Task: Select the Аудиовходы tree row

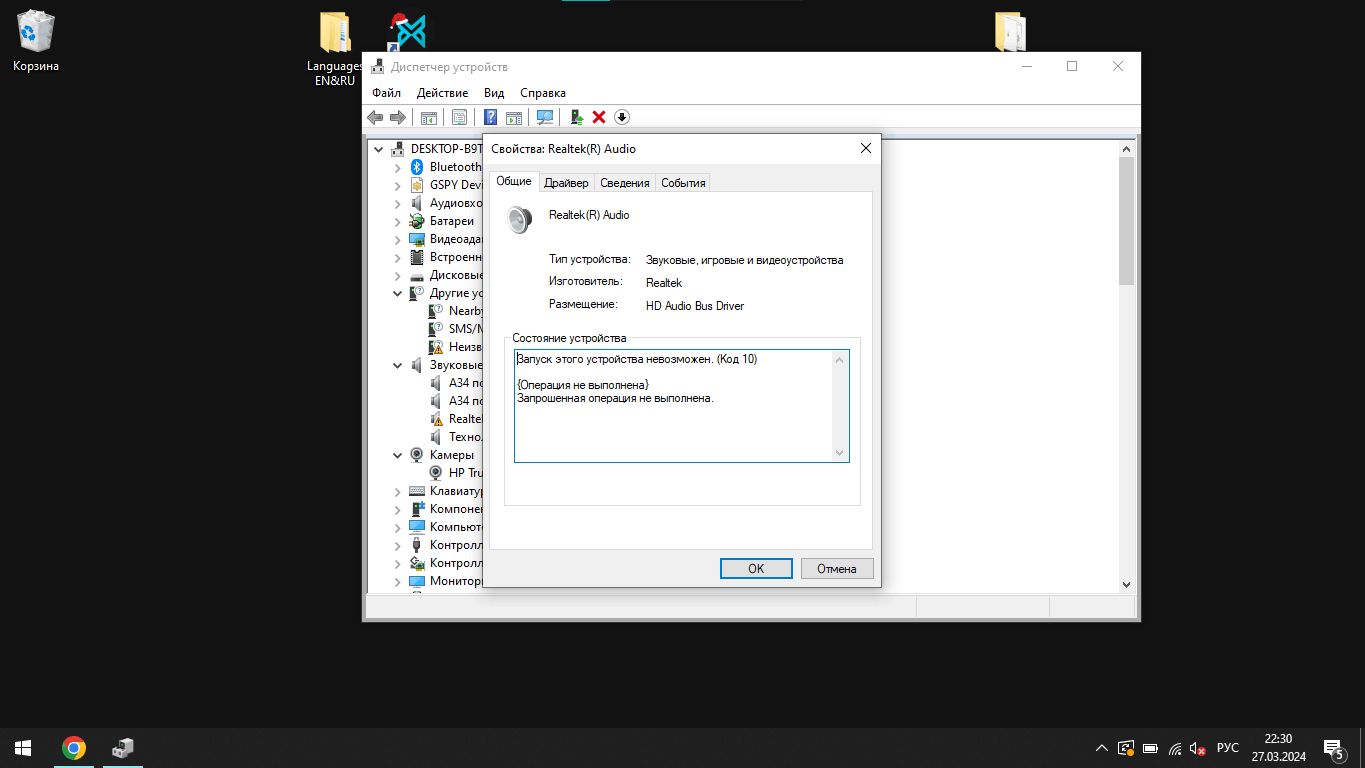Action: pyautogui.click(x=445, y=203)
